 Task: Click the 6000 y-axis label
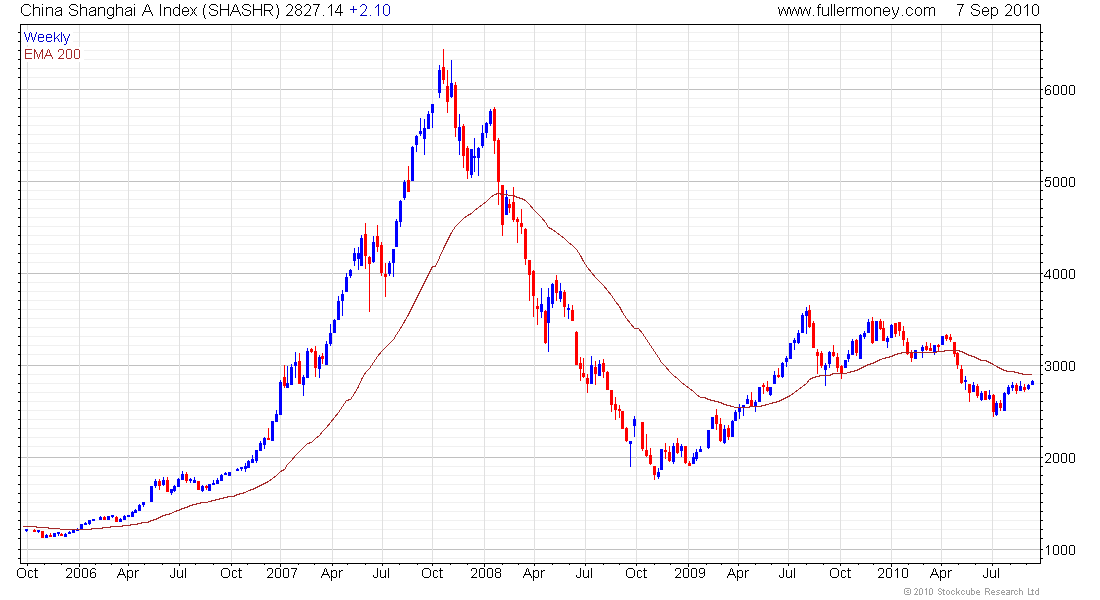click(1060, 90)
